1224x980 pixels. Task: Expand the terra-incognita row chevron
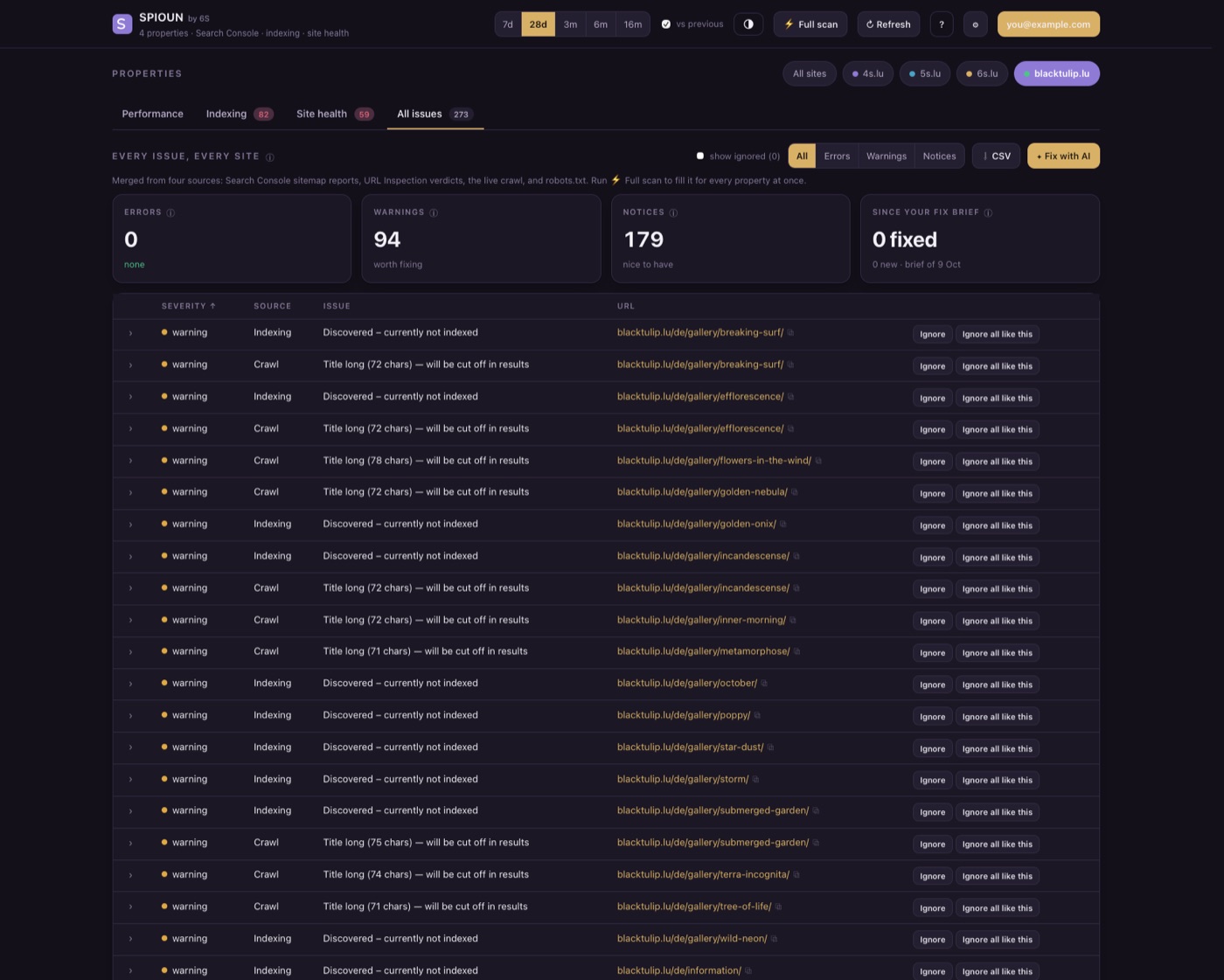[130, 875]
